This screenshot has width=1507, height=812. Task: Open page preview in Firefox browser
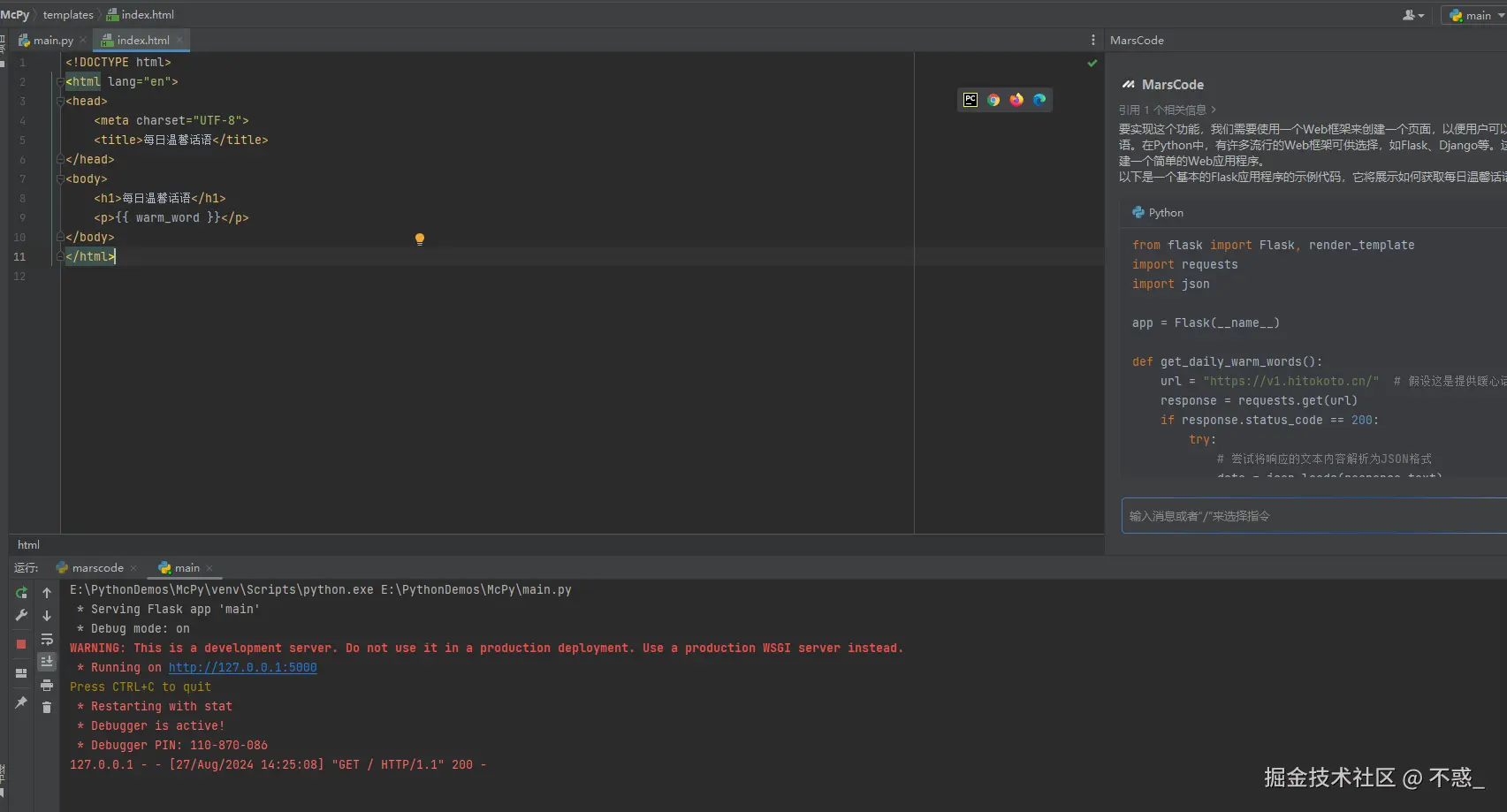tap(1016, 100)
